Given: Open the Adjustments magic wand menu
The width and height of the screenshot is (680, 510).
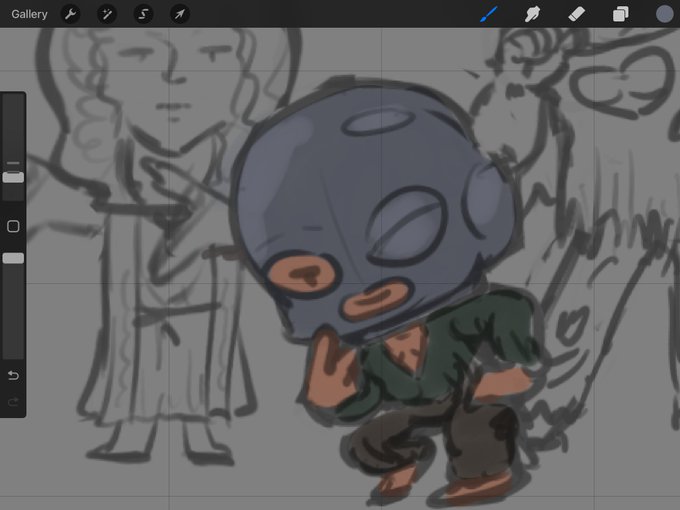Looking at the screenshot, I should 107,14.
